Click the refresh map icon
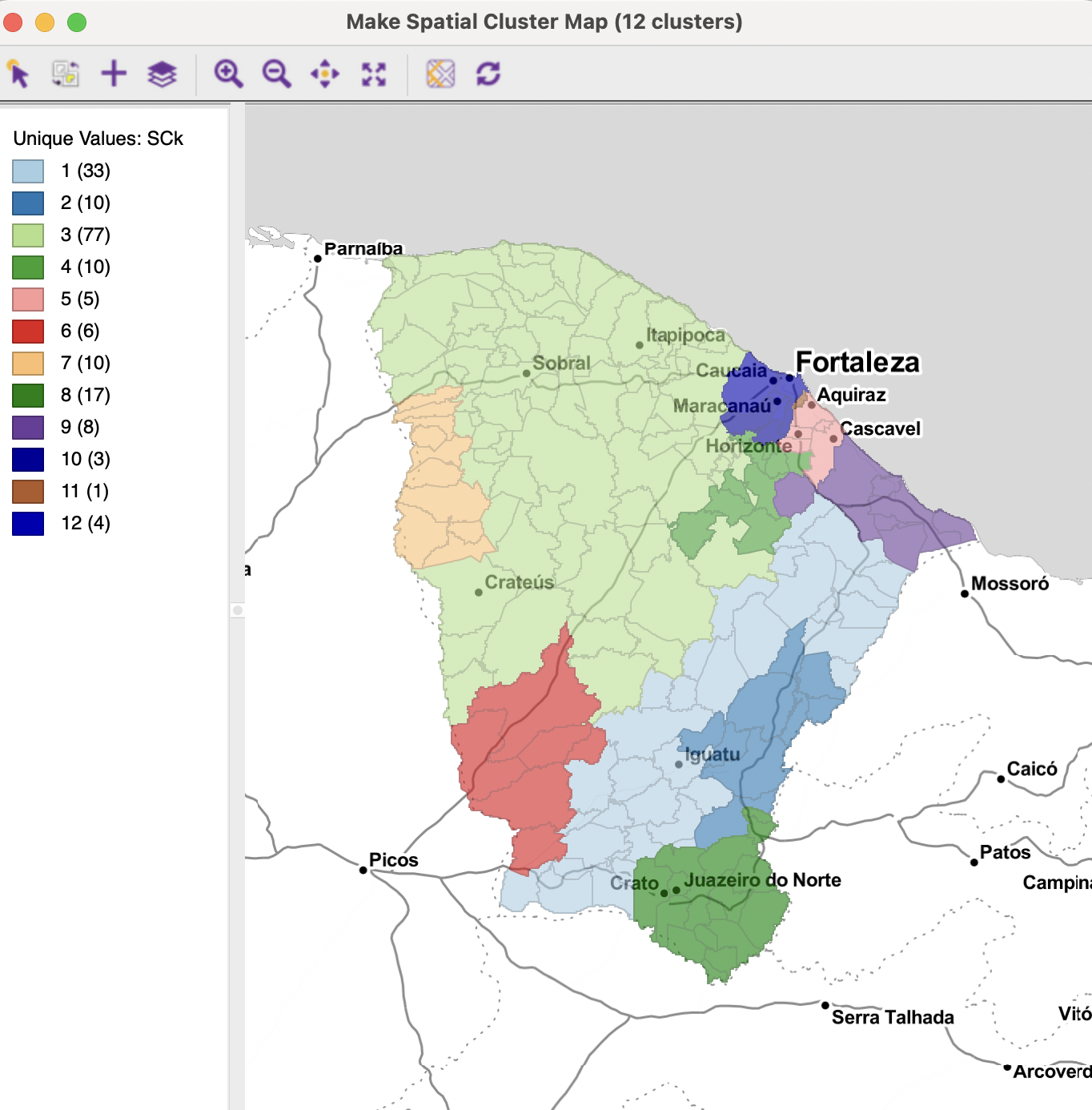 click(x=488, y=74)
